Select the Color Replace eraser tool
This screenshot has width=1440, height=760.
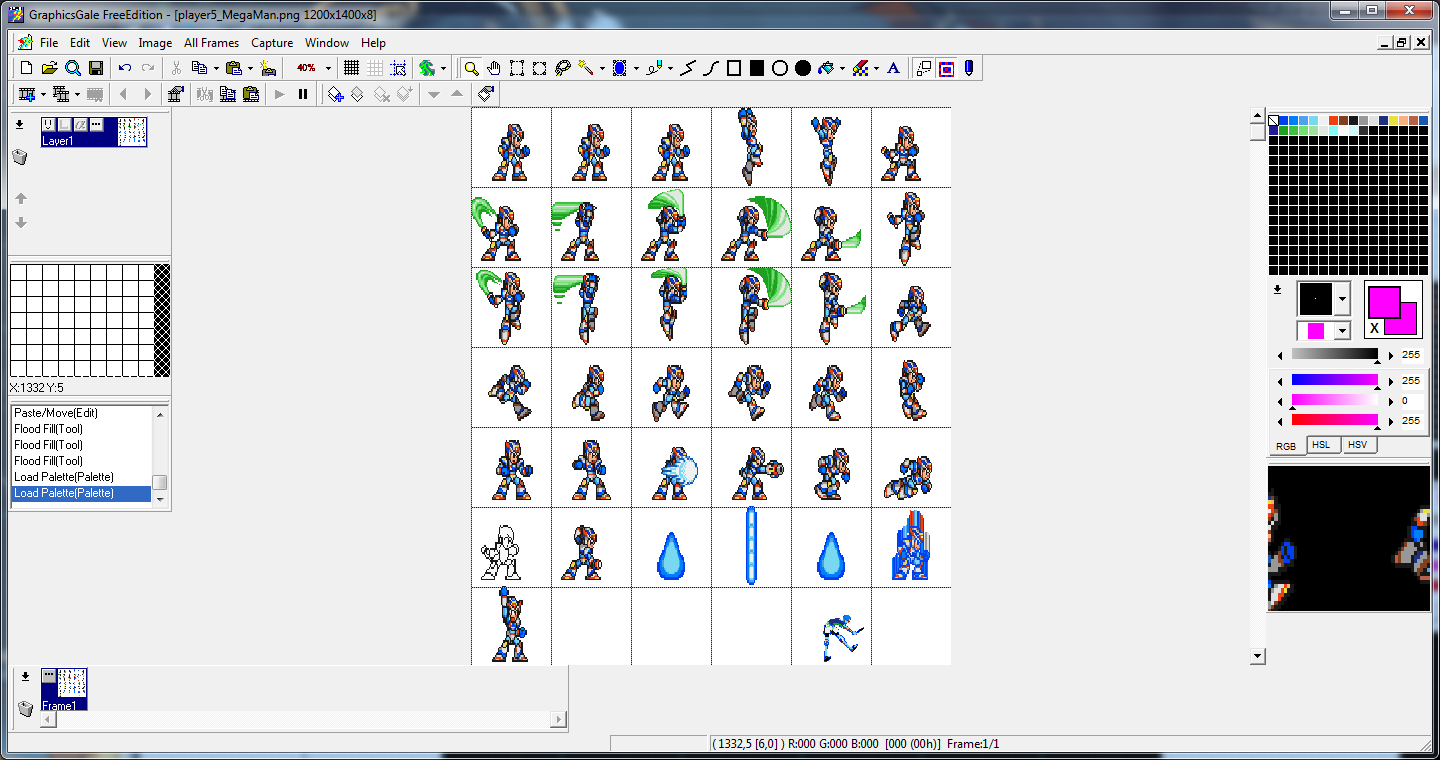pos(860,68)
